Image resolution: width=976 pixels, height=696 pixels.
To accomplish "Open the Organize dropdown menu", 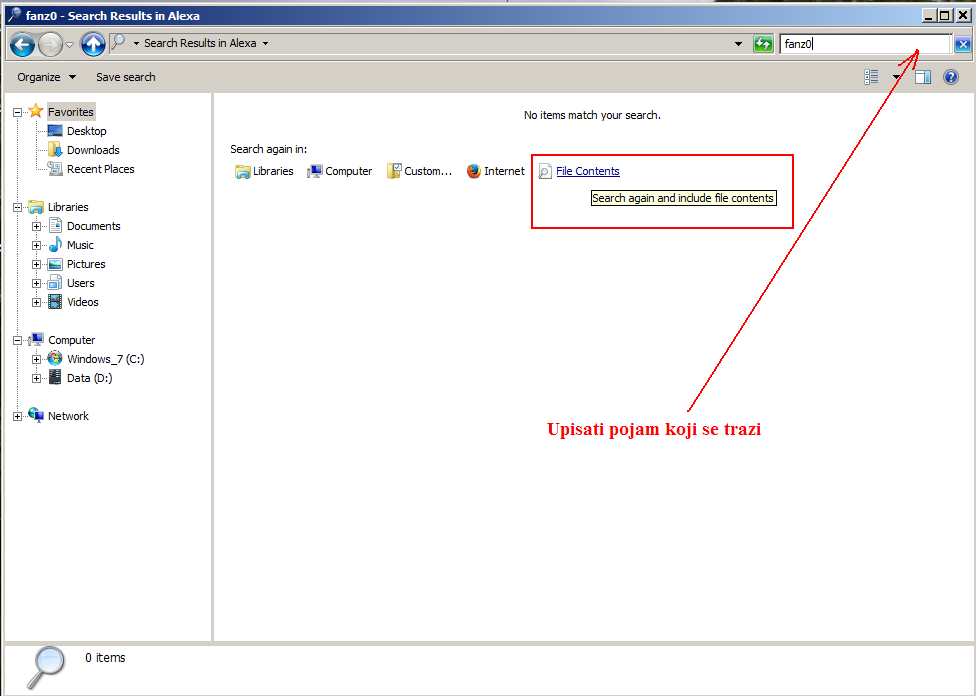I will pos(46,77).
